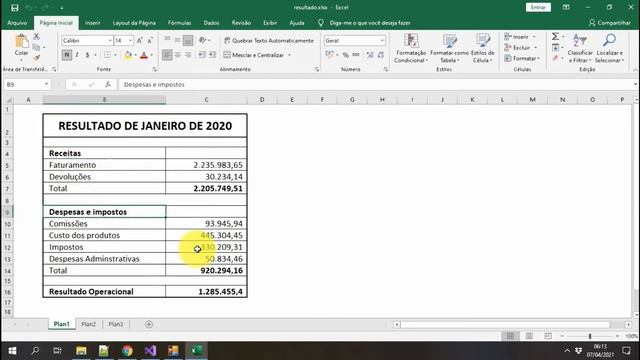Open Classificar e Filtrar dropdown
This screenshot has height=360, width=640.
(x=580, y=48)
